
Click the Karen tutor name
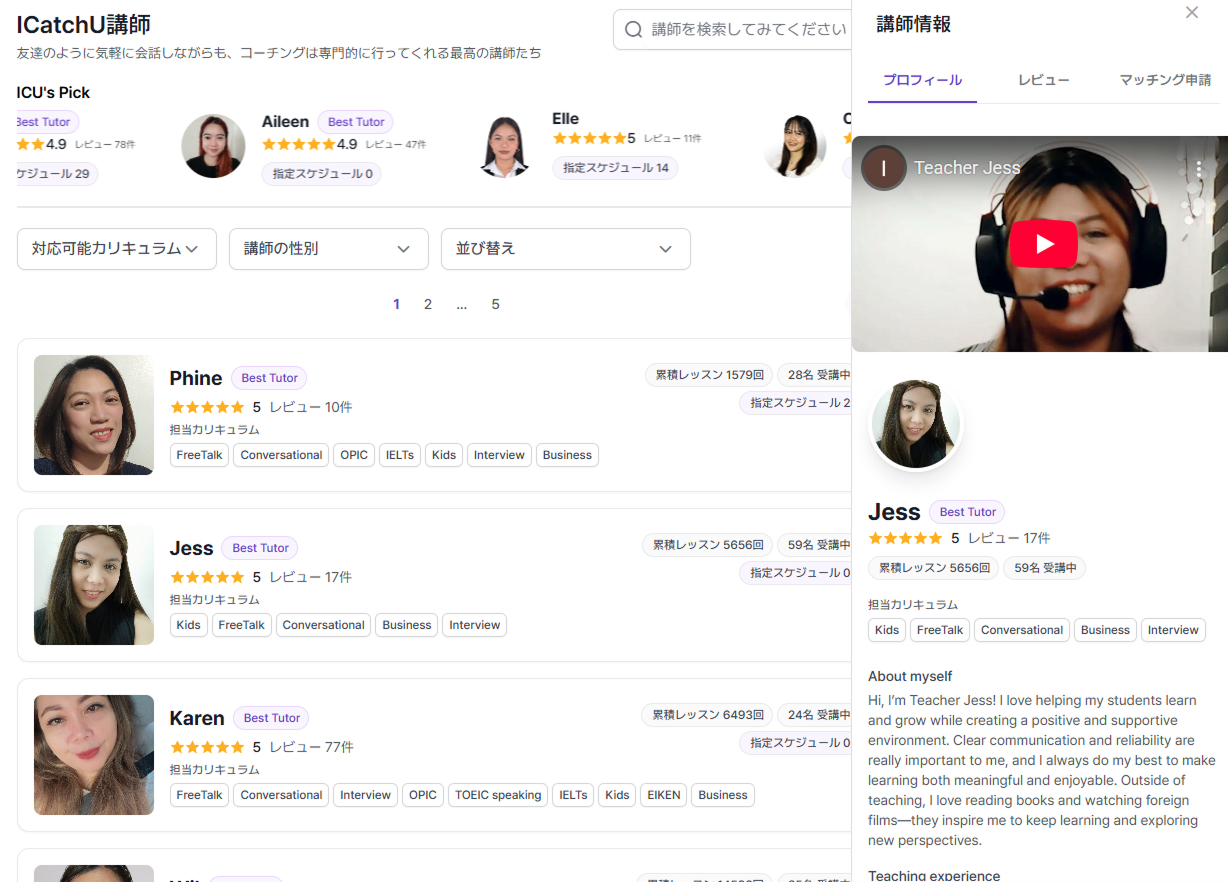click(197, 718)
